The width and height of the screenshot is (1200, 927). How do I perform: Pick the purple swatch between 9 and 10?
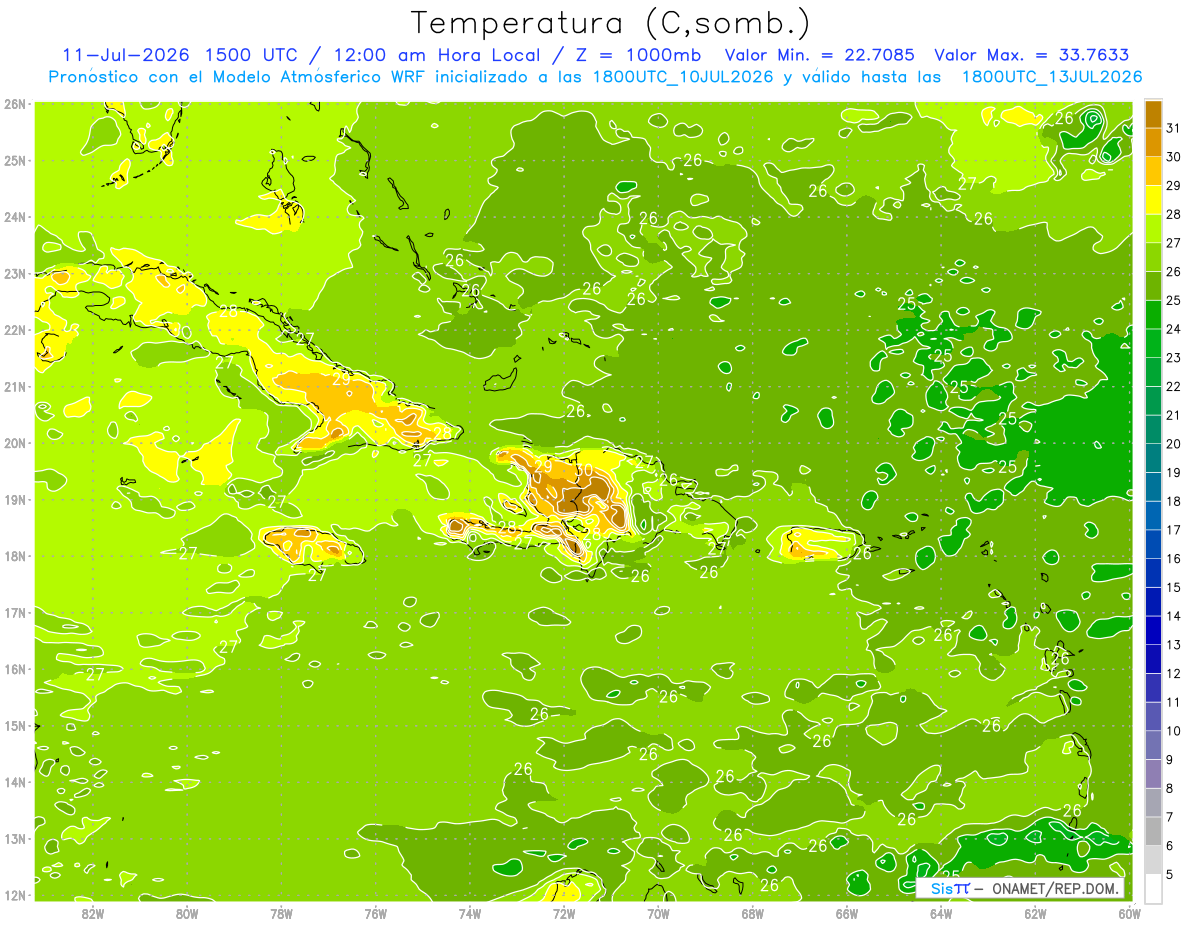pos(1153,745)
